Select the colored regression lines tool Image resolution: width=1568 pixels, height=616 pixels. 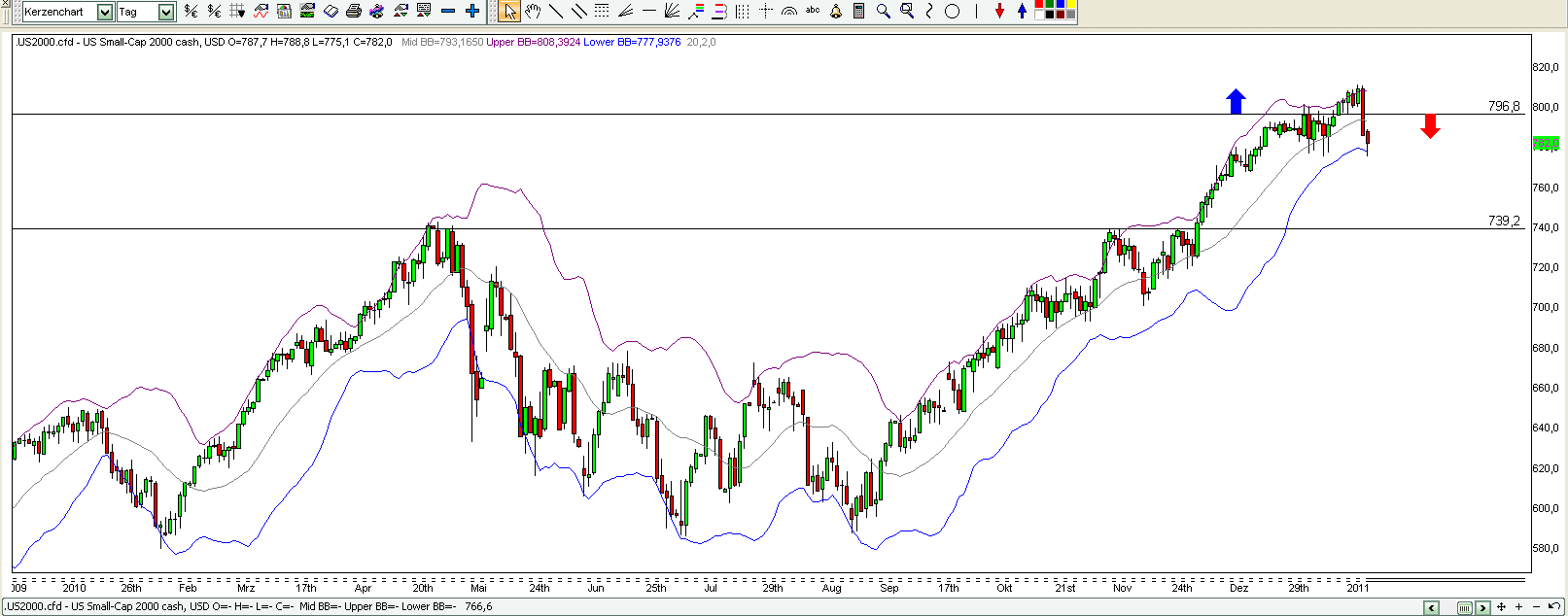coord(696,12)
